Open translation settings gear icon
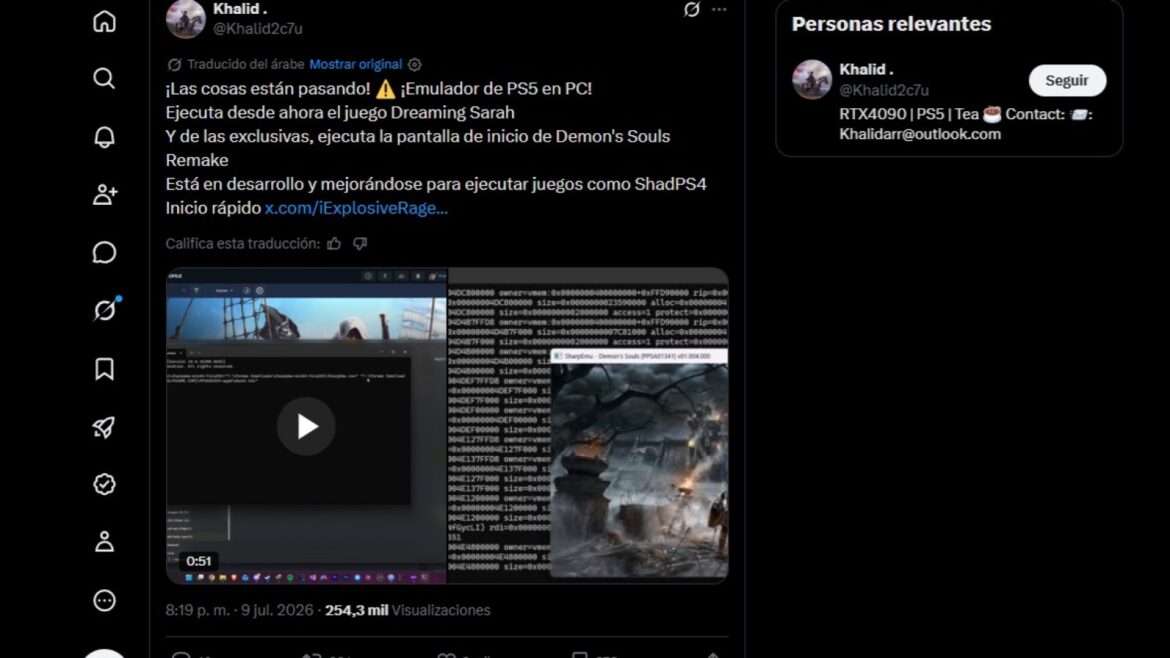 pos(415,64)
